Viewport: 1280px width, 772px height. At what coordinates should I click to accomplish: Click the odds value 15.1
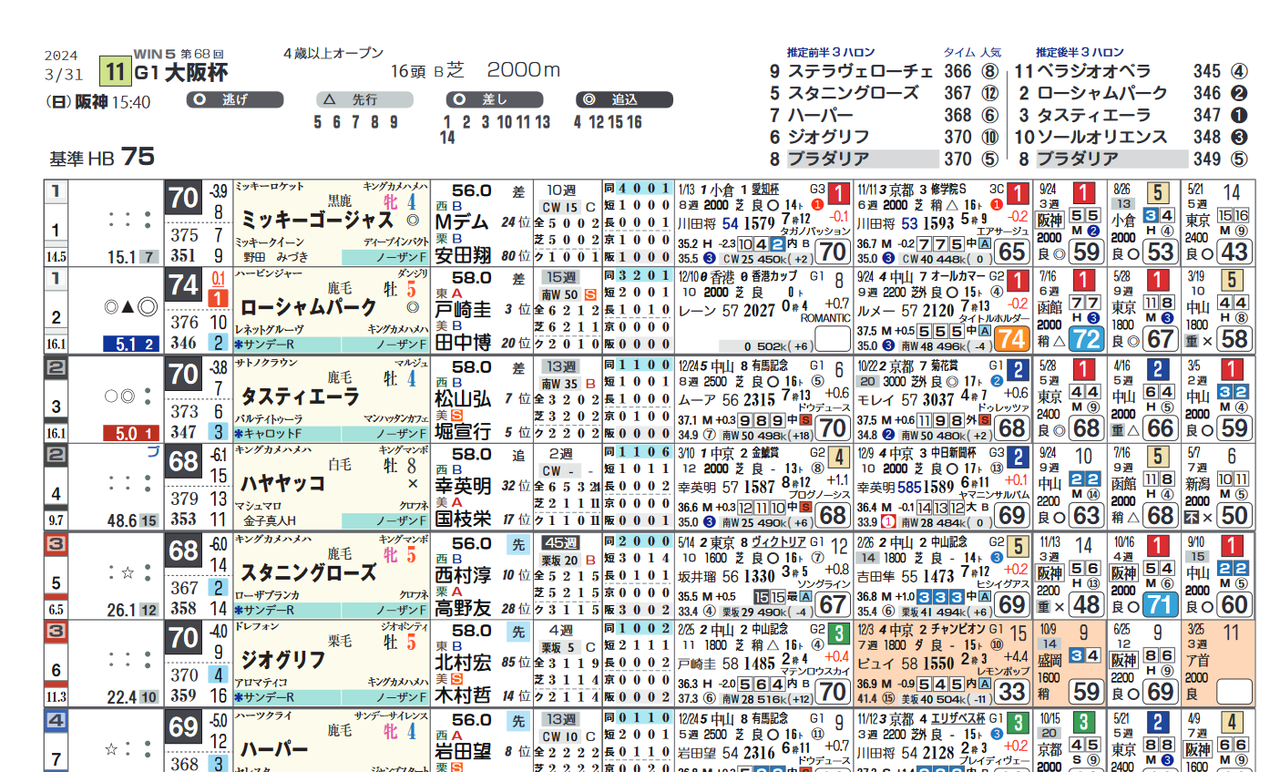coord(120,257)
